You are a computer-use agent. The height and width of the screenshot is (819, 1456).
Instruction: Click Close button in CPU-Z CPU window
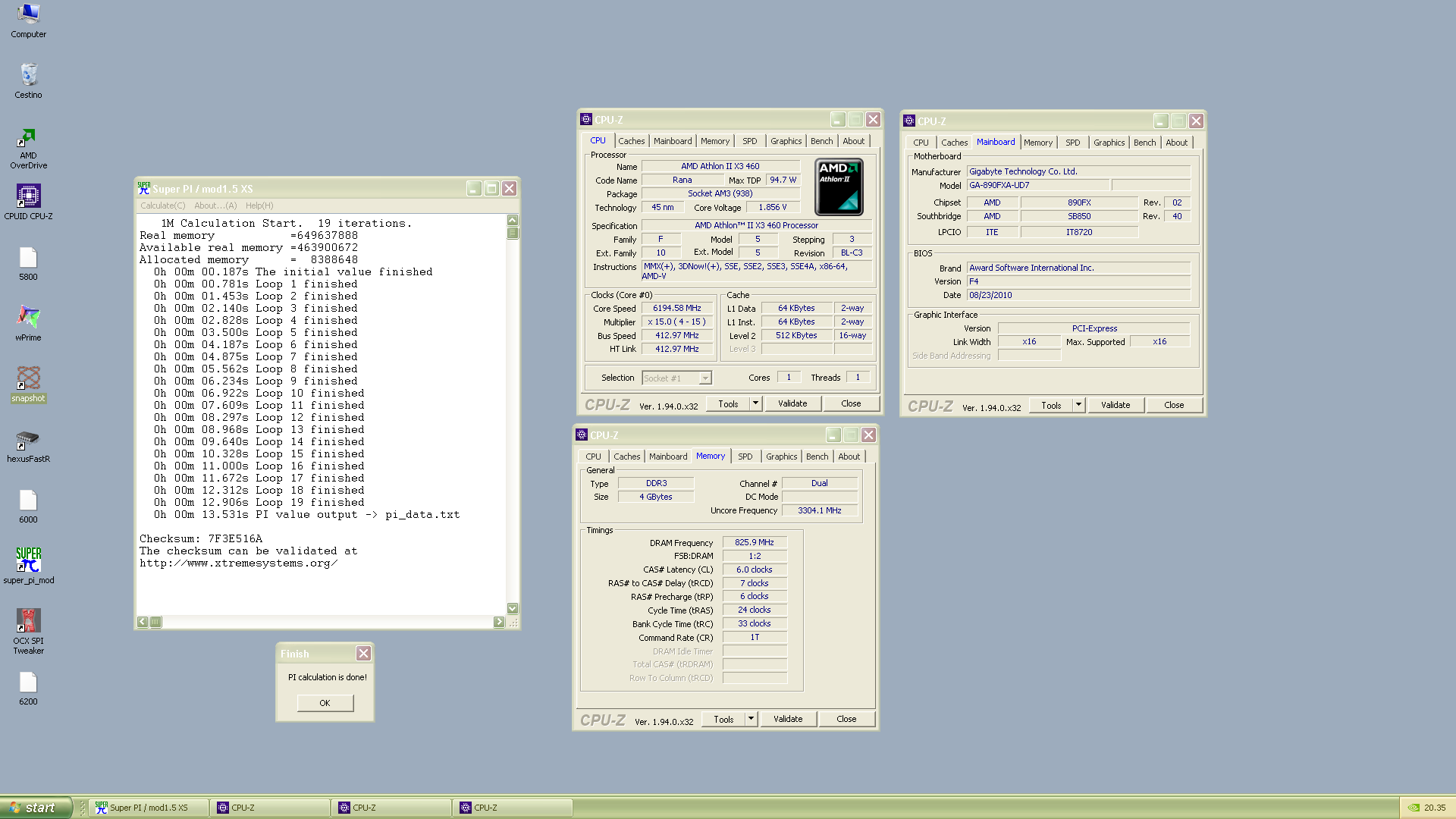tap(851, 403)
